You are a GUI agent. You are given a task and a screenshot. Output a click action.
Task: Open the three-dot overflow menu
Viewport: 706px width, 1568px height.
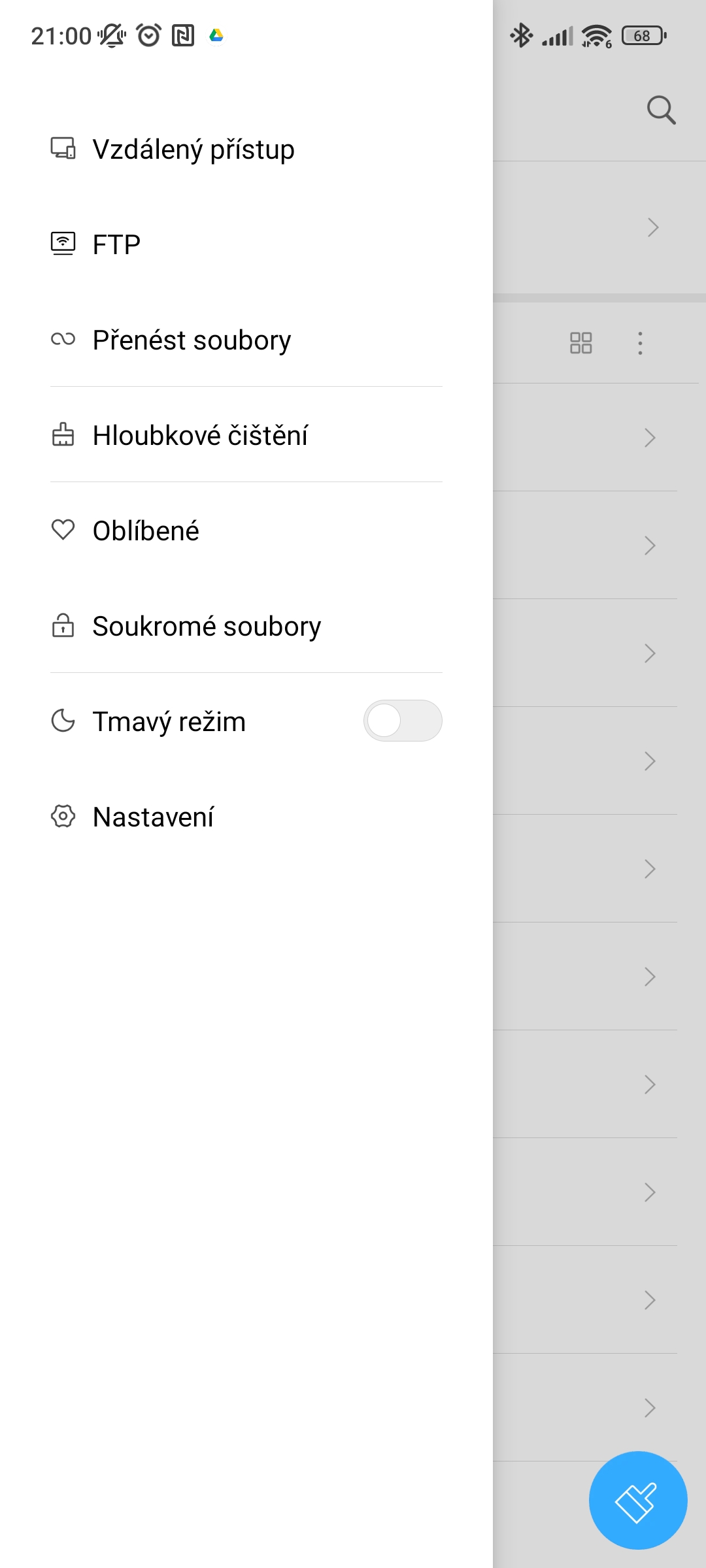click(x=640, y=343)
